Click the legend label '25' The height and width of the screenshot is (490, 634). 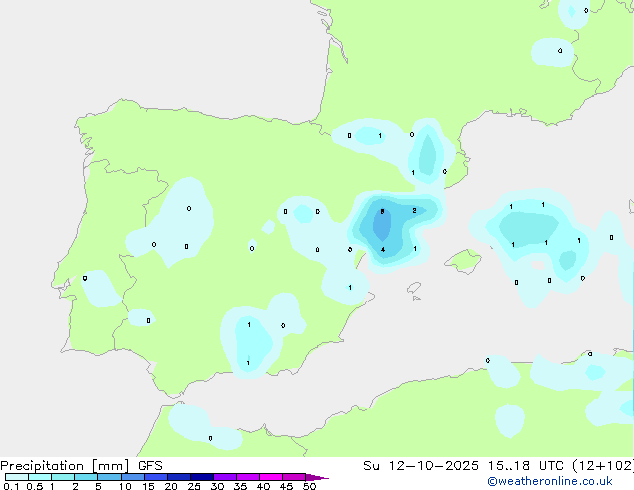tap(194, 486)
